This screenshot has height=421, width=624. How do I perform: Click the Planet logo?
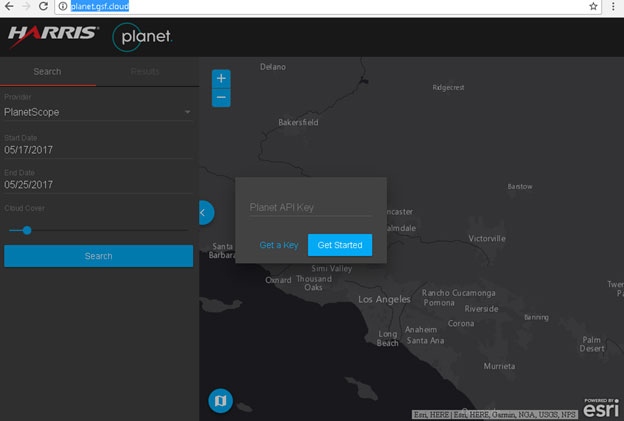(142, 37)
